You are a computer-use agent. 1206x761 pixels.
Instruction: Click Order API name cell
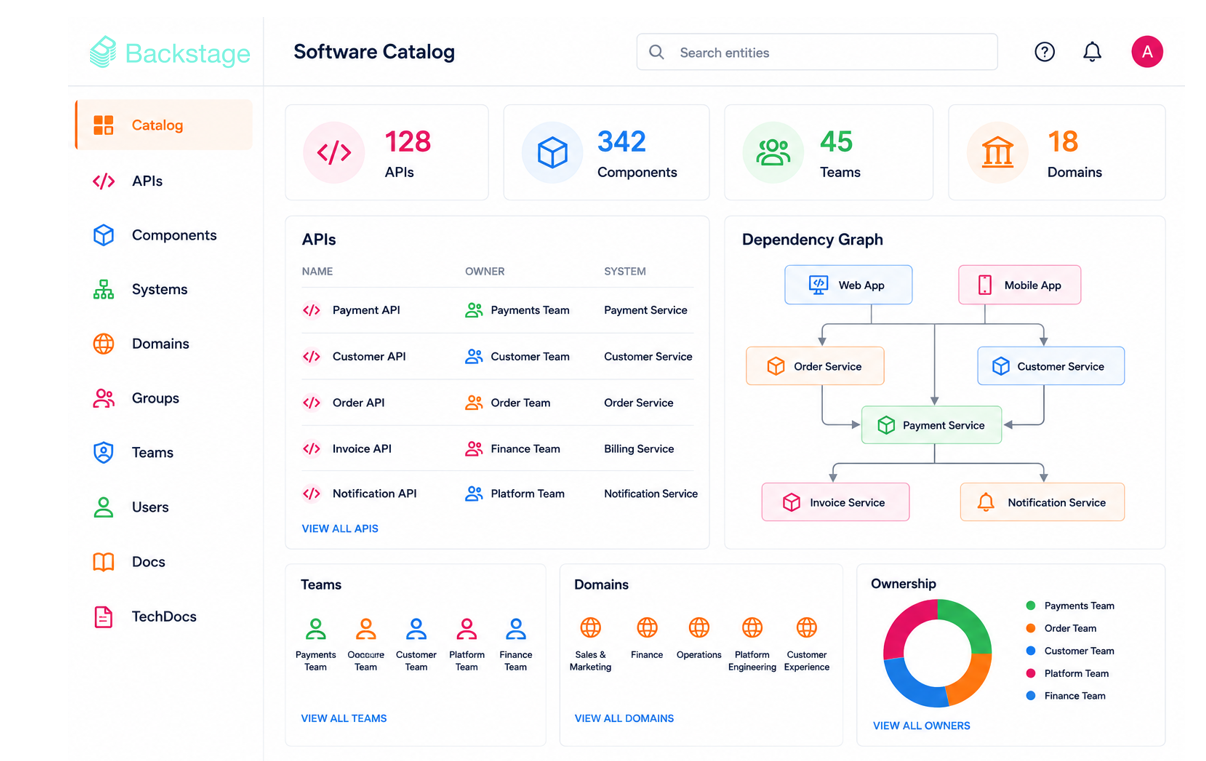click(x=358, y=403)
